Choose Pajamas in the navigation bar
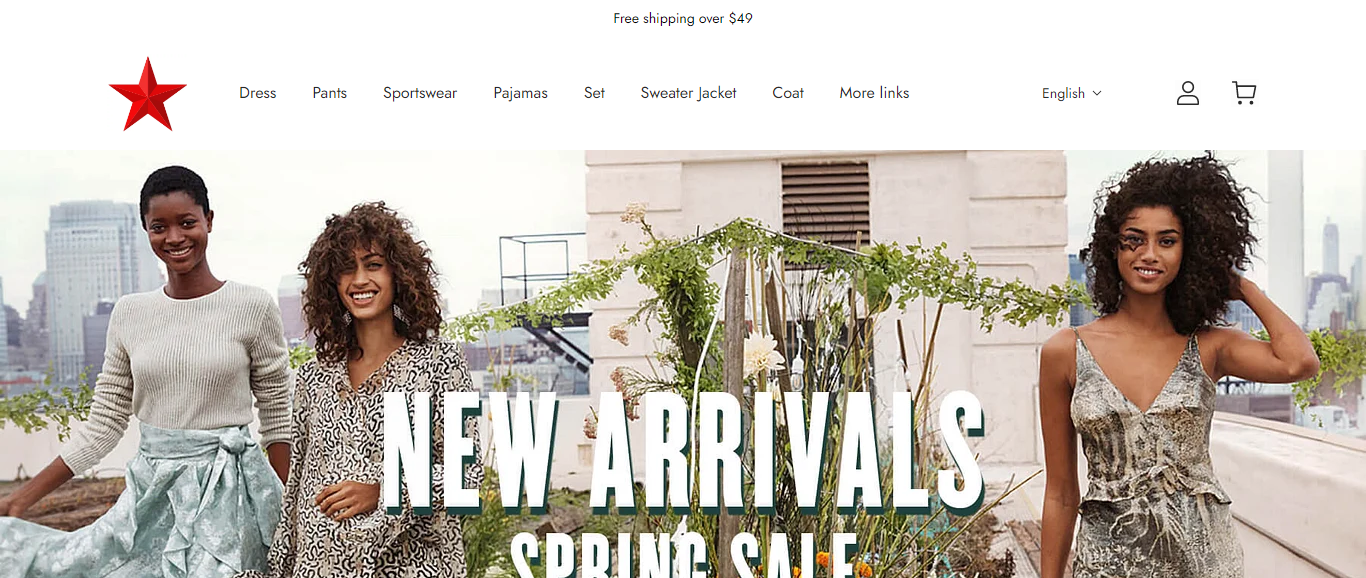The width and height of the screenshot is (1366, 578). 520,93
